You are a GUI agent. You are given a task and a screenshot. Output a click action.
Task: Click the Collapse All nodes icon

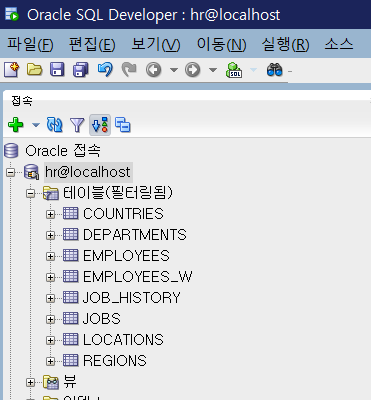pos(123,125)
